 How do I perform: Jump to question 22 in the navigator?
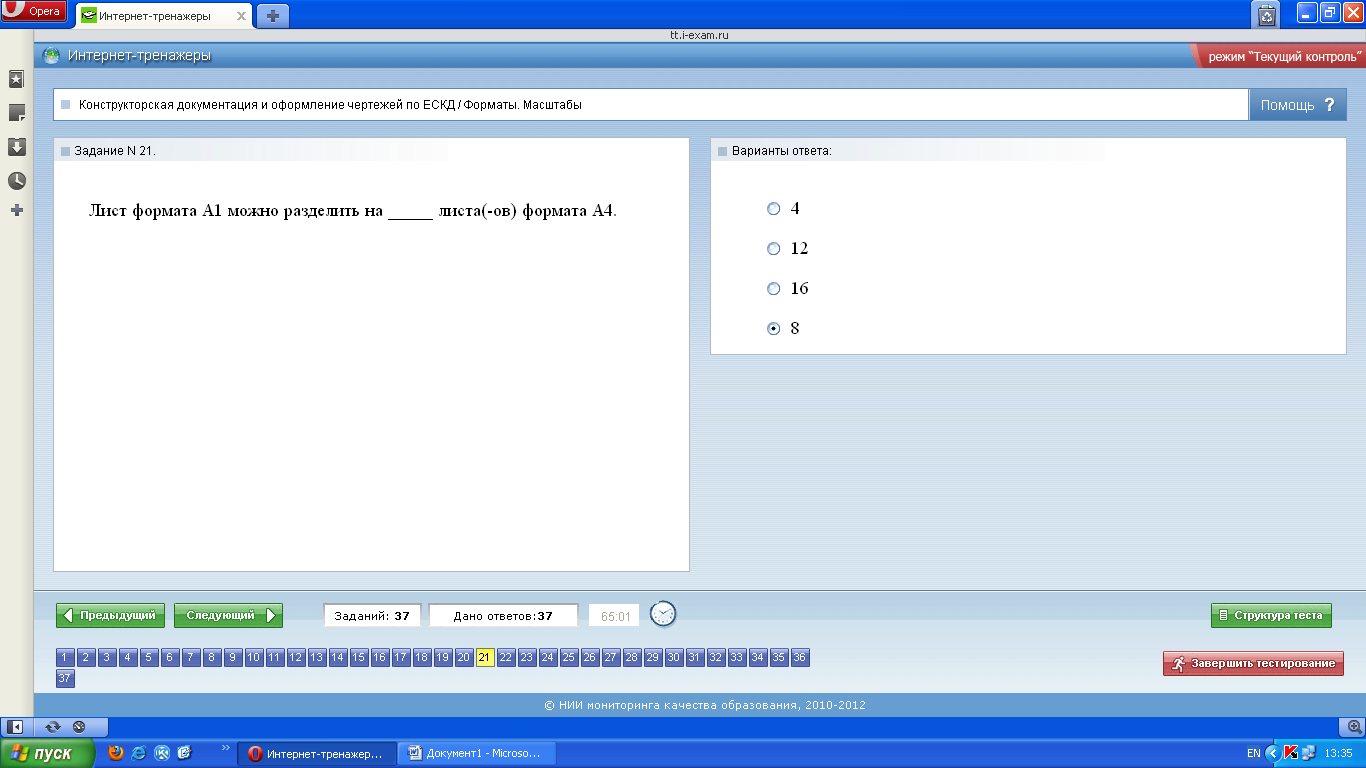tap(506, 657)
